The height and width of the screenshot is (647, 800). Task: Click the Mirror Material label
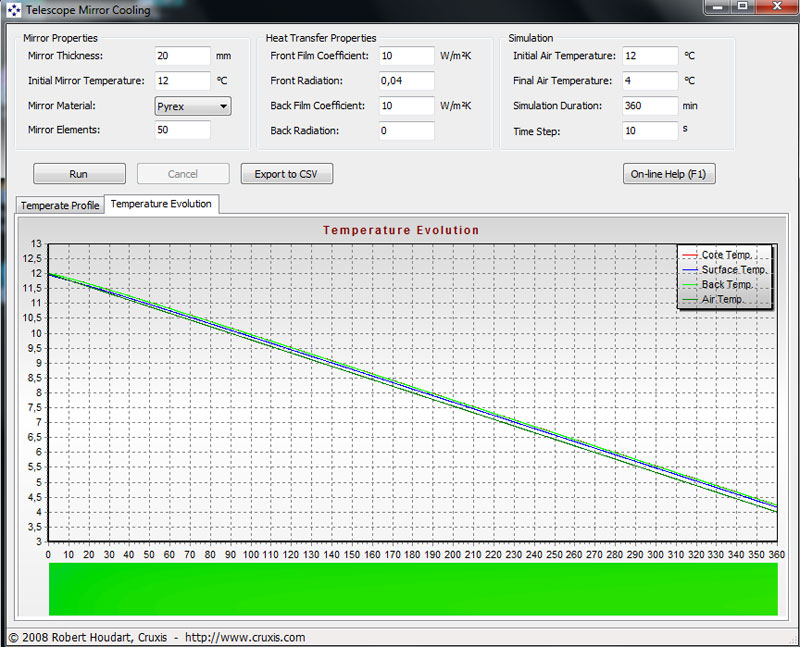(x=62, y=106)
